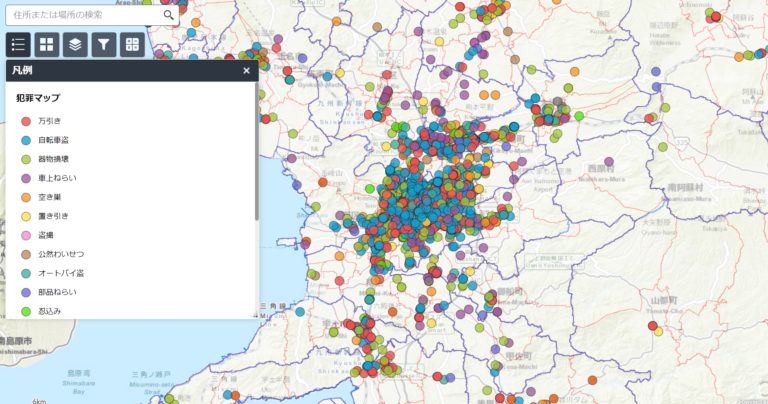768x404 pixels.
Task: Select the オートバイ盗 legend entry
Action: 60,273
